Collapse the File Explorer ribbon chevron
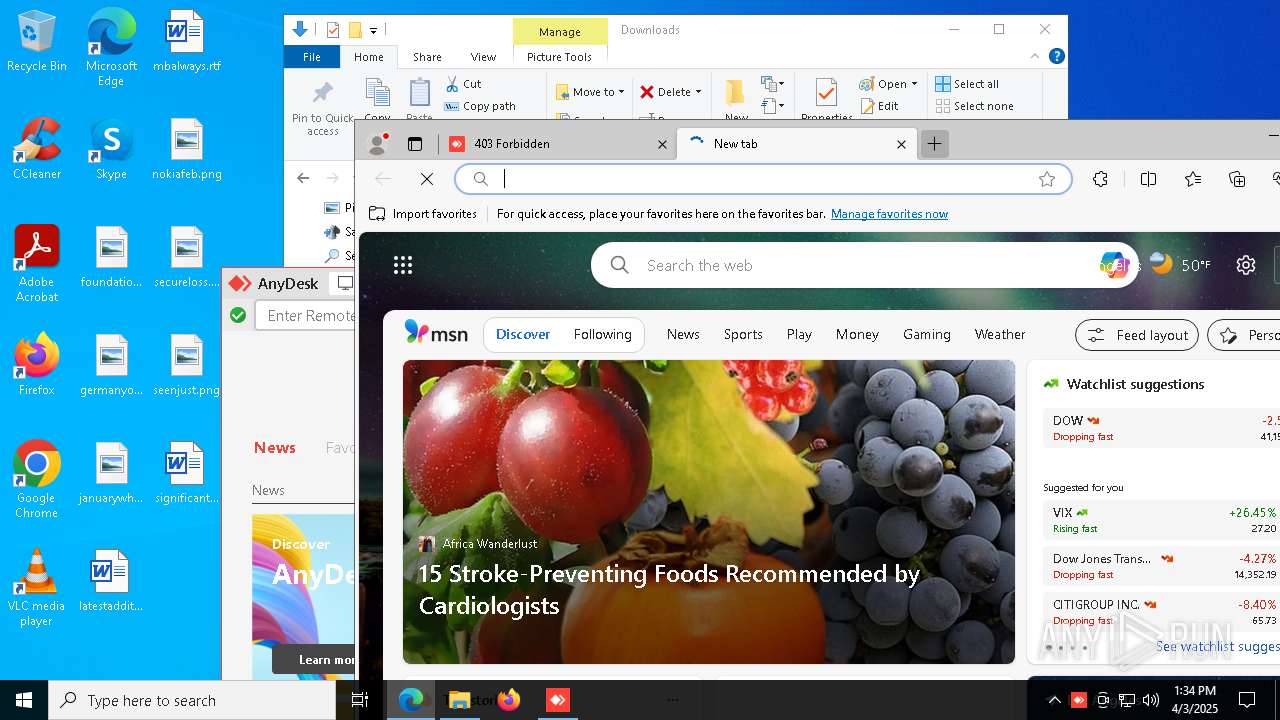Screen dimensions: 1280x720 (1035, 57)
